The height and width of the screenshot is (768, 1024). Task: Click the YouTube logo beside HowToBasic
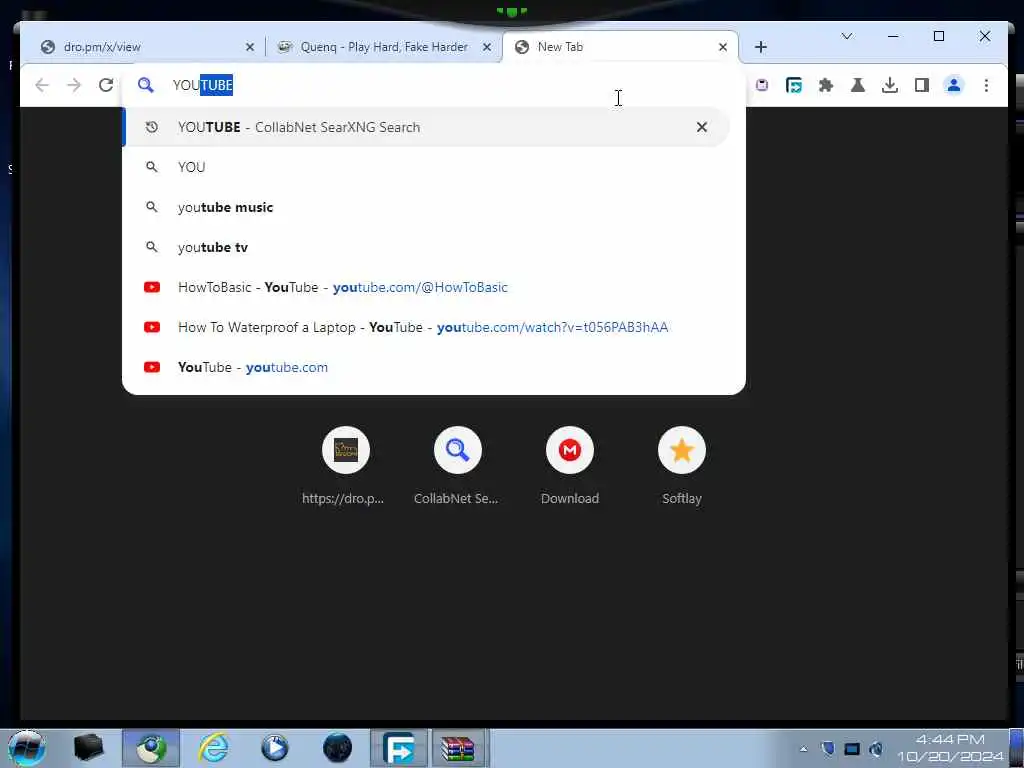tap(152, 287)
